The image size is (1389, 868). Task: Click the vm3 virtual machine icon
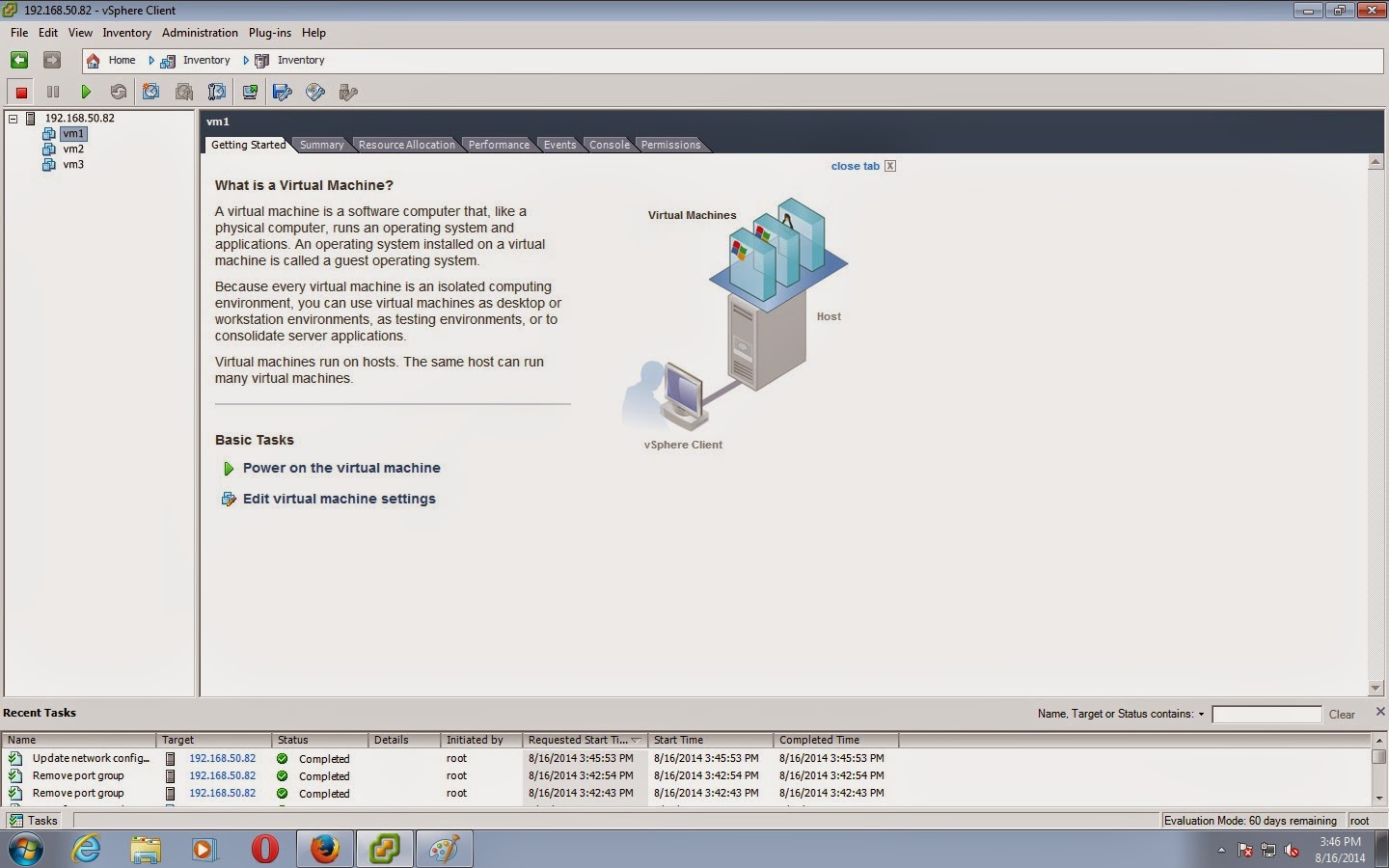49,165
